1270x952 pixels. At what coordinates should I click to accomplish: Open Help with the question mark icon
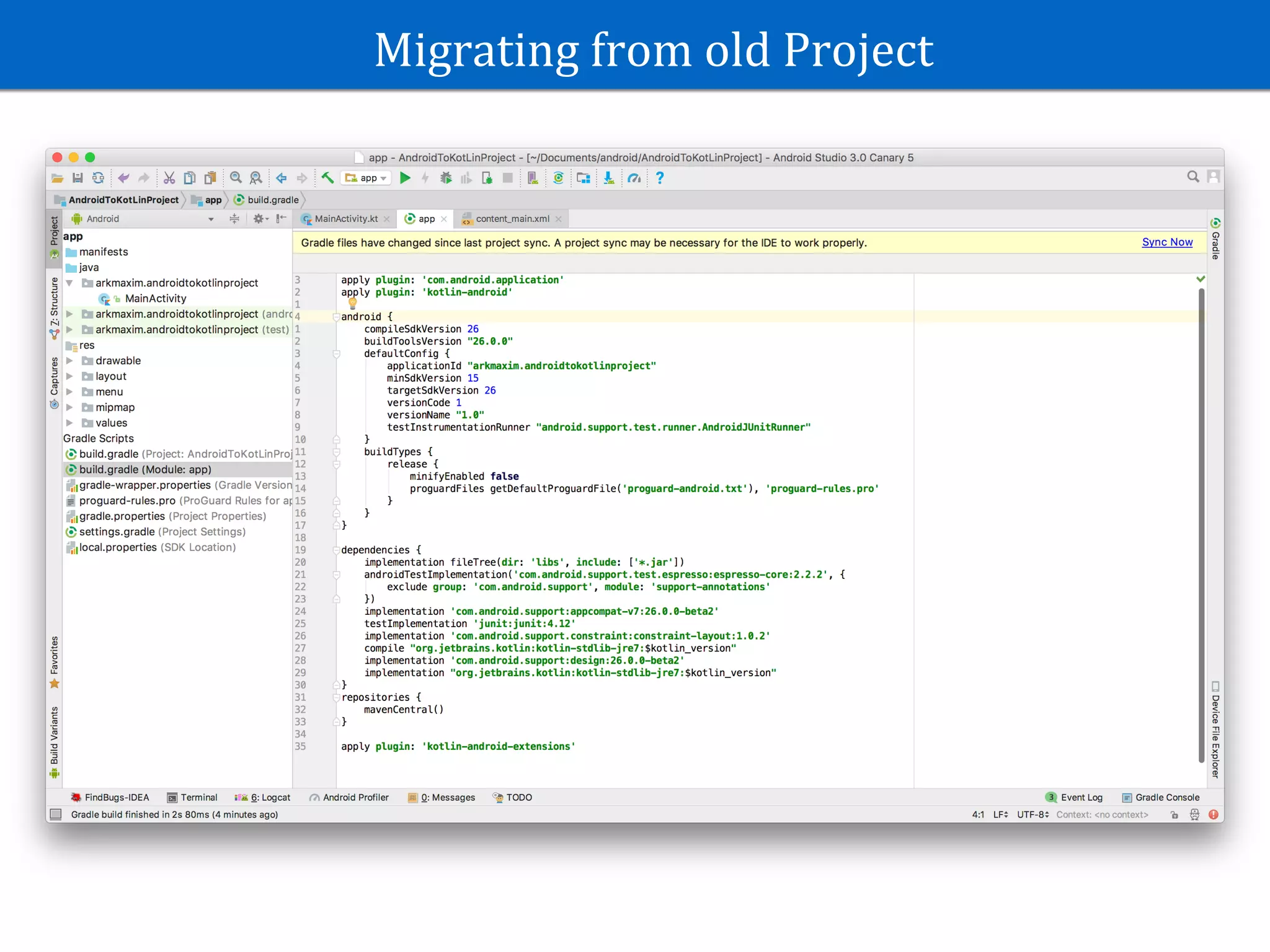click(x=660, y=178)
